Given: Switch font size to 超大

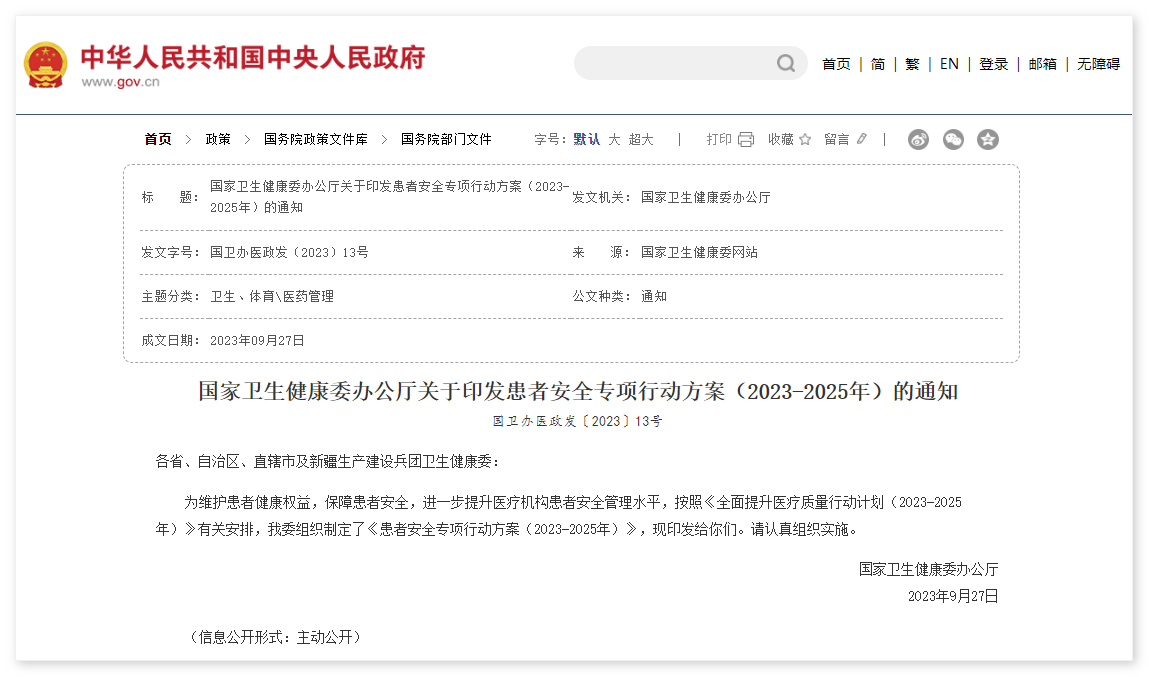Looking at the screenshot, I should [642, 139].
